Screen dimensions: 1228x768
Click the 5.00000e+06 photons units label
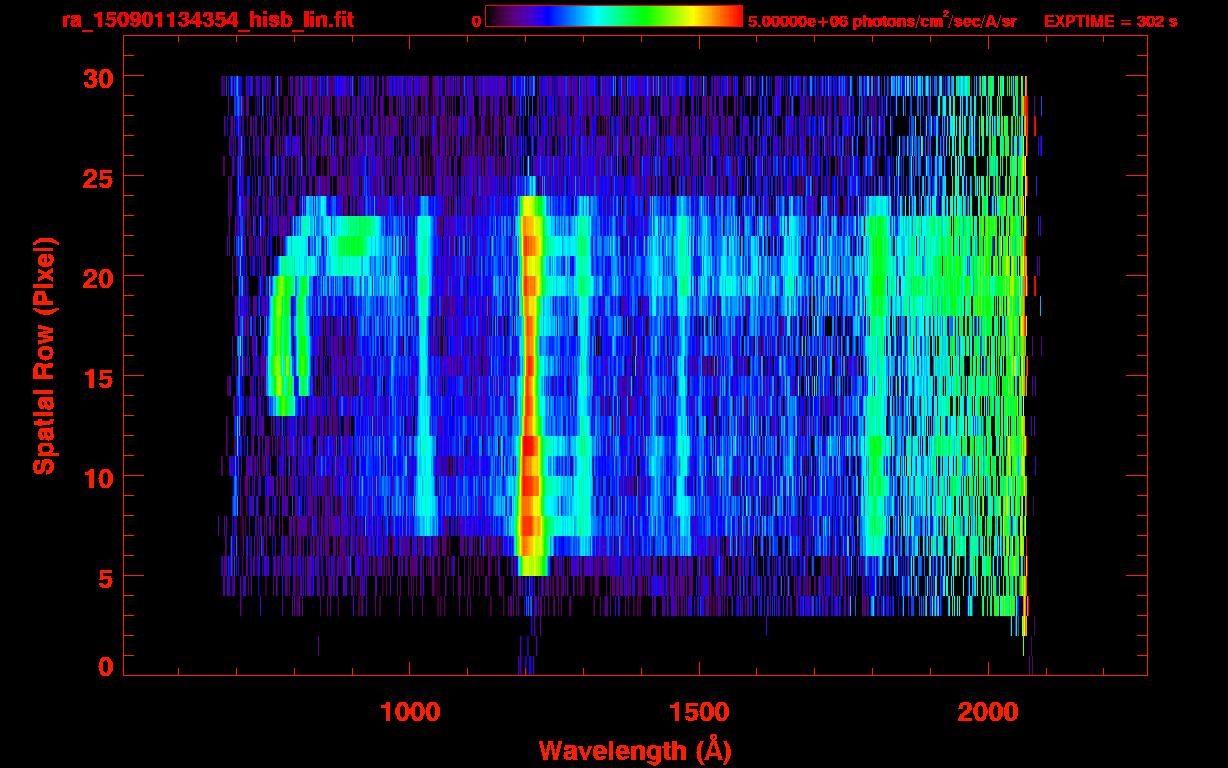882,20
